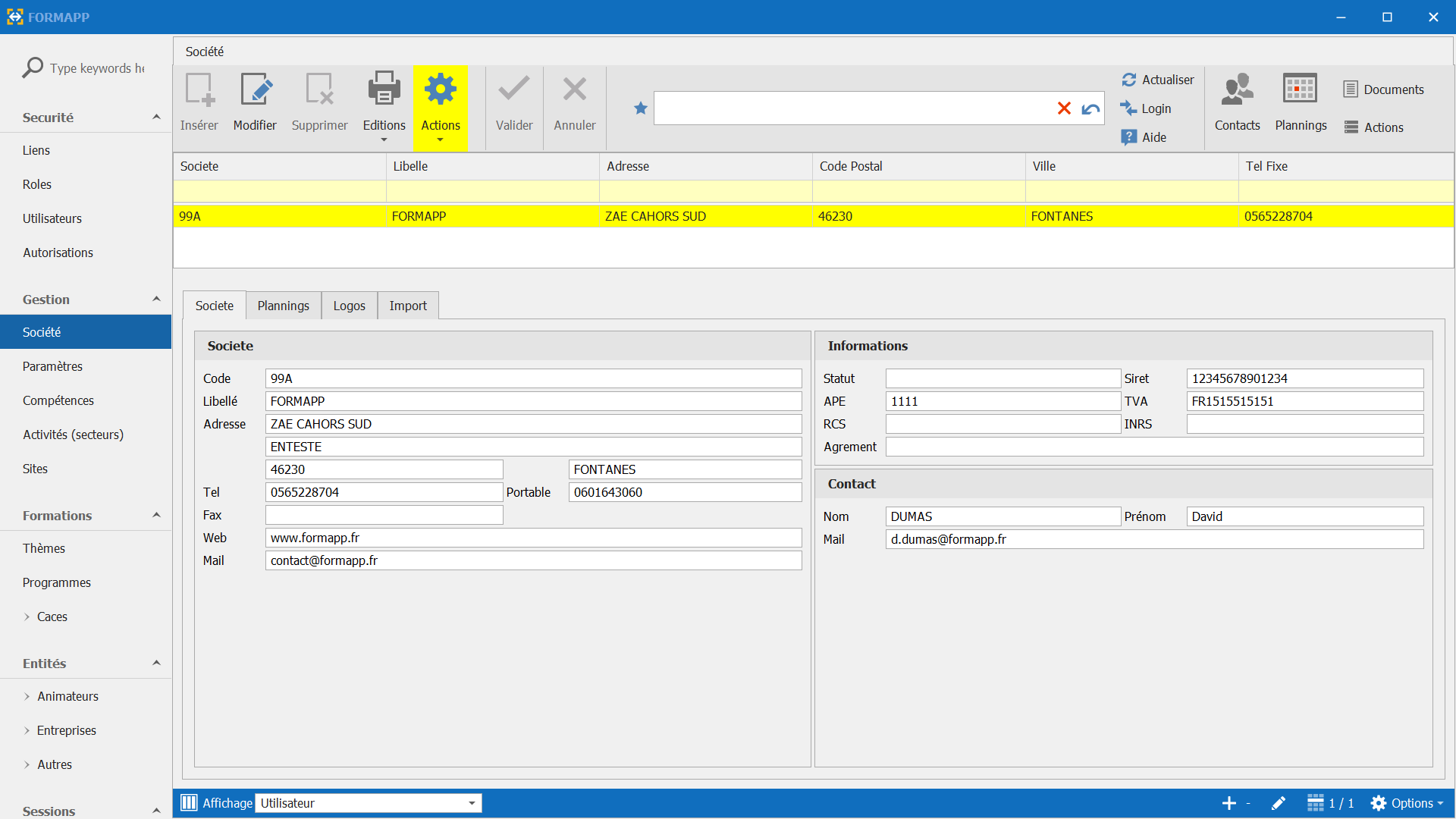Expand the Autres tree item
The image size is (1456, 819).
click(27, 764)
